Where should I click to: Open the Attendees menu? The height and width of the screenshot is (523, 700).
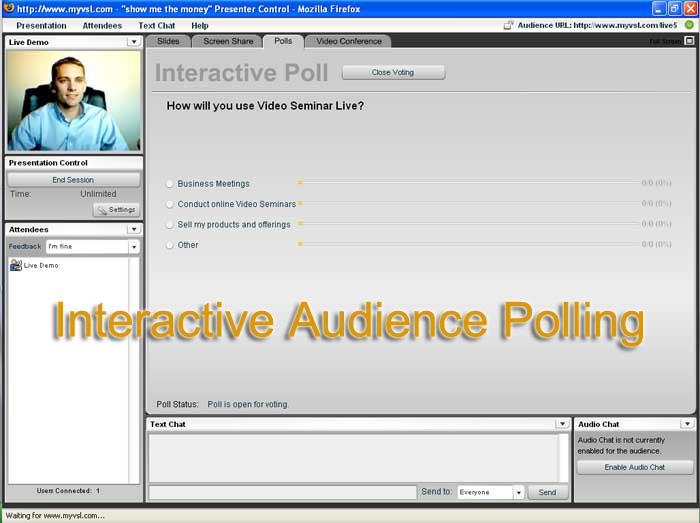pyautogui.click(x=102, y=26)
